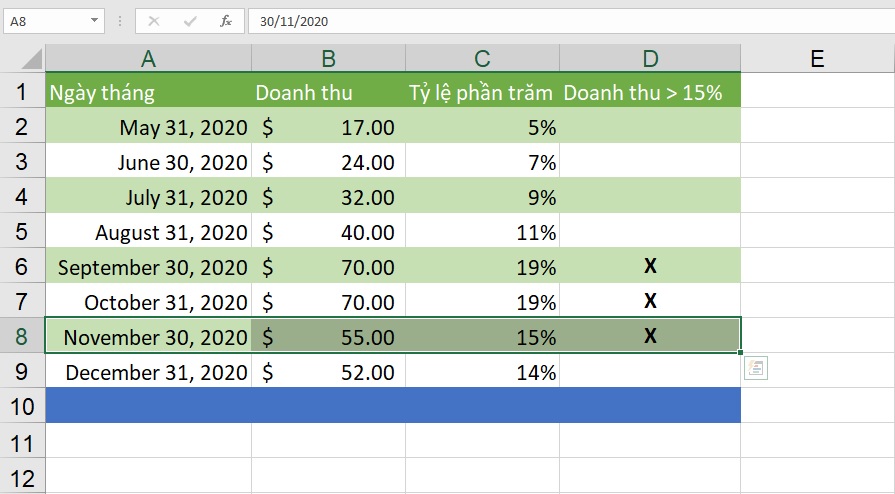The image size is (895, 494).
Task: Open the Quick Analysis icon below the selection
Action: point(756,368)
